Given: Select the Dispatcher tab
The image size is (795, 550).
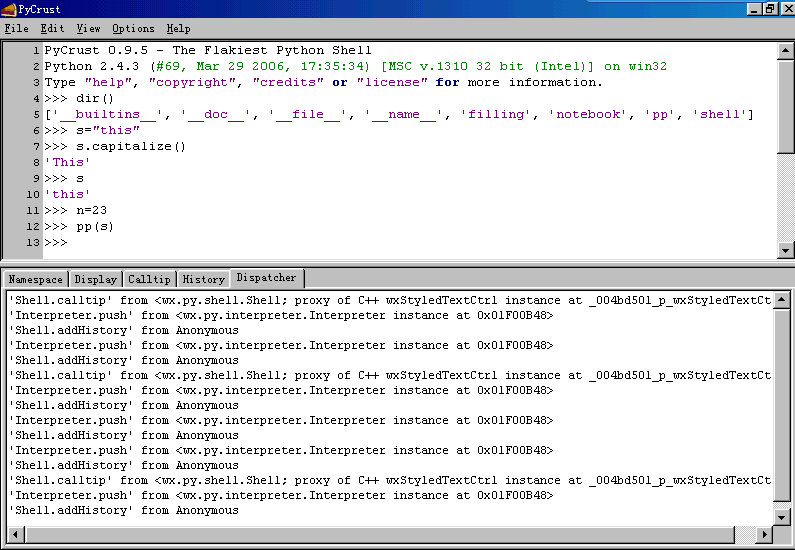Looking at the screenshot, I should (266, 278).
